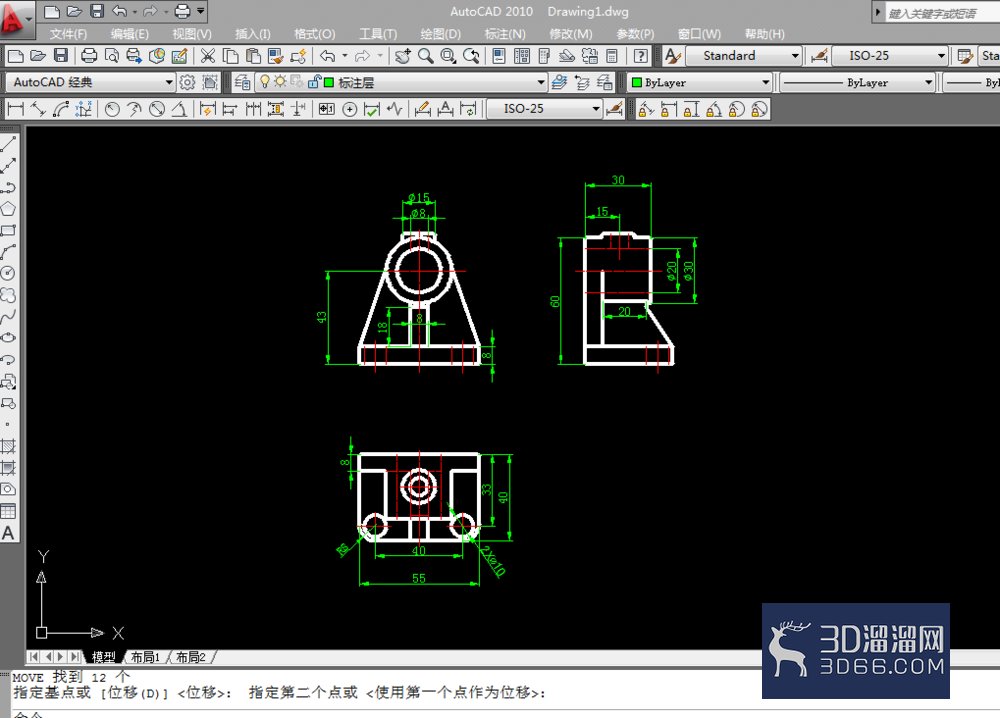The image size is (1000, 718).
Task: Open the 编辑(E) menu
Action: pyautogui.click(x=129, y=34)
